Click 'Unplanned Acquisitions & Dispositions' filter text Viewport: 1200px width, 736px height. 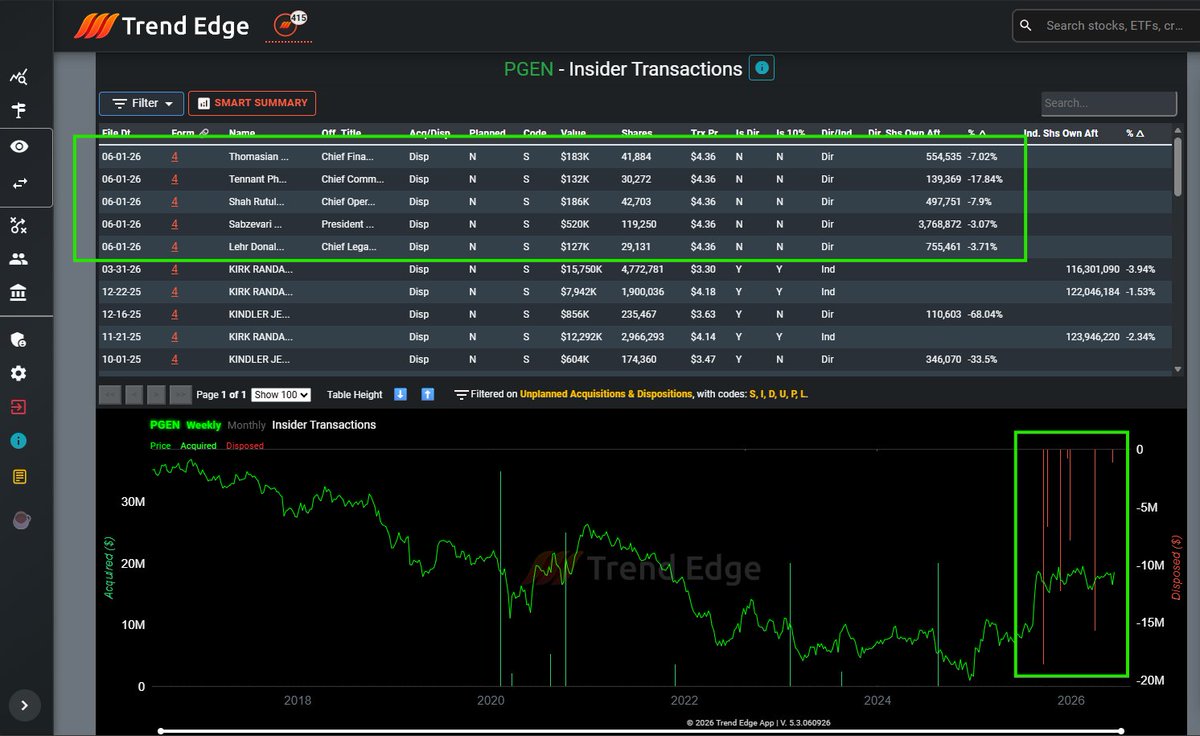606,394
